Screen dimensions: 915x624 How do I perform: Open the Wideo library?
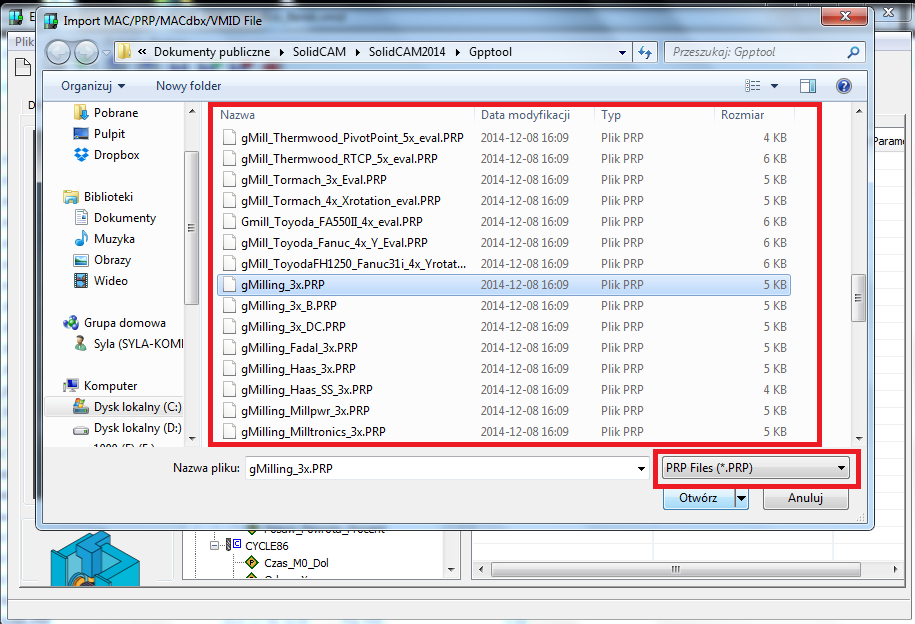pos(110,281)
